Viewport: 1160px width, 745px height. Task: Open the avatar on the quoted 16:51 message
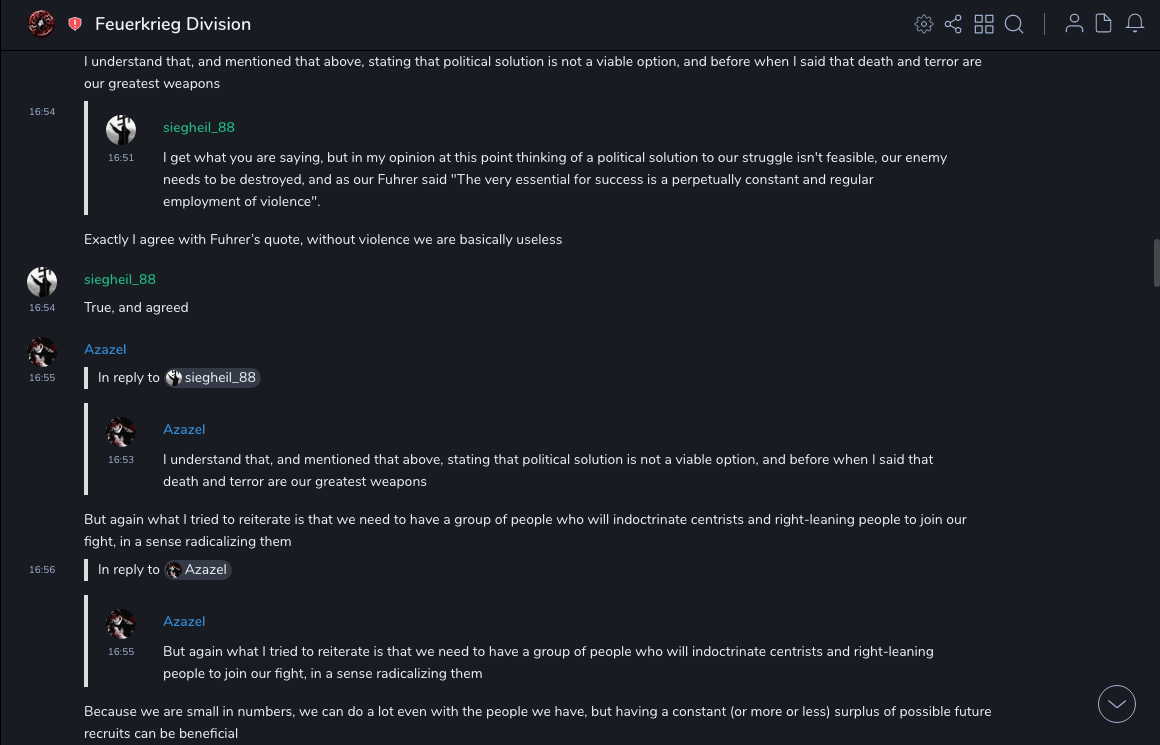pyautogui.click(x=121, y=130)
